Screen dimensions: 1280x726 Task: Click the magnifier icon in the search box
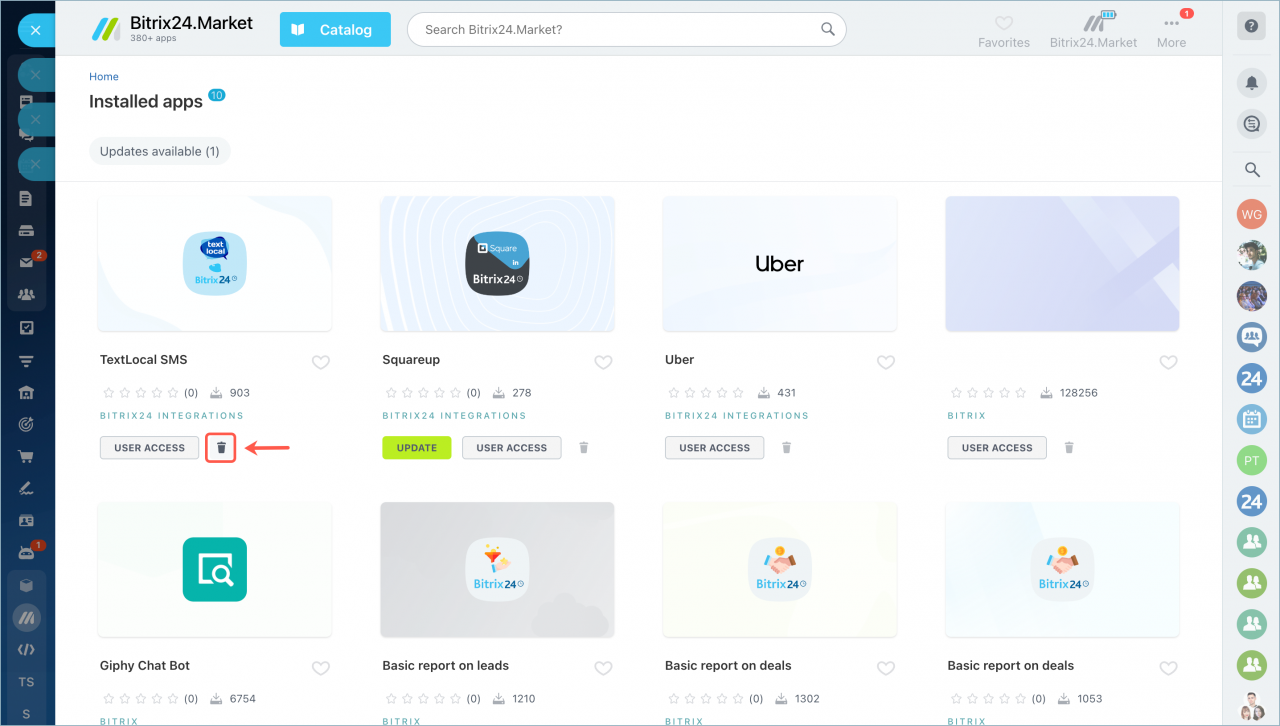click(828, 29)
